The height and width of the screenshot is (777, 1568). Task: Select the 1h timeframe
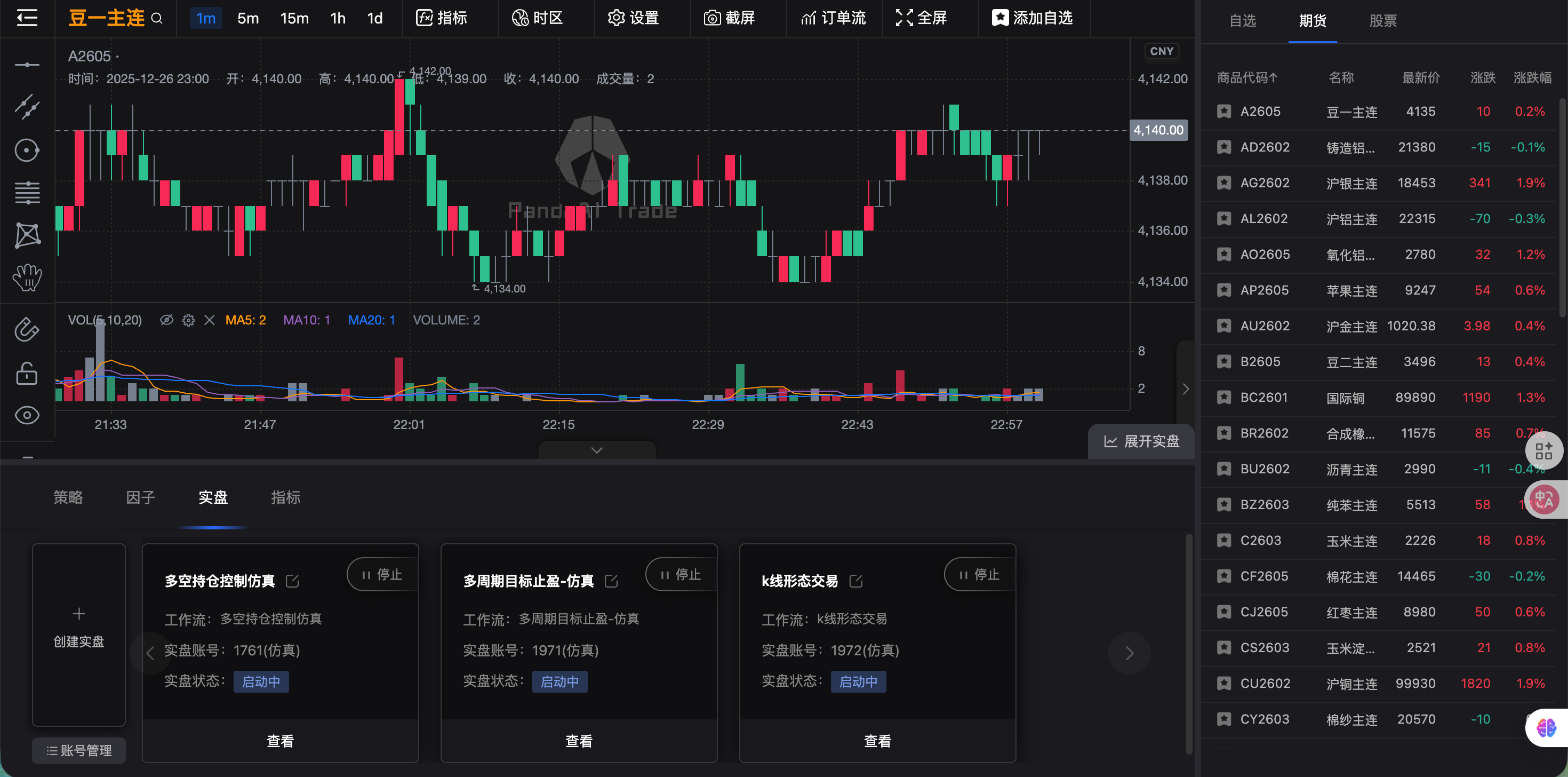click(338, 18)
